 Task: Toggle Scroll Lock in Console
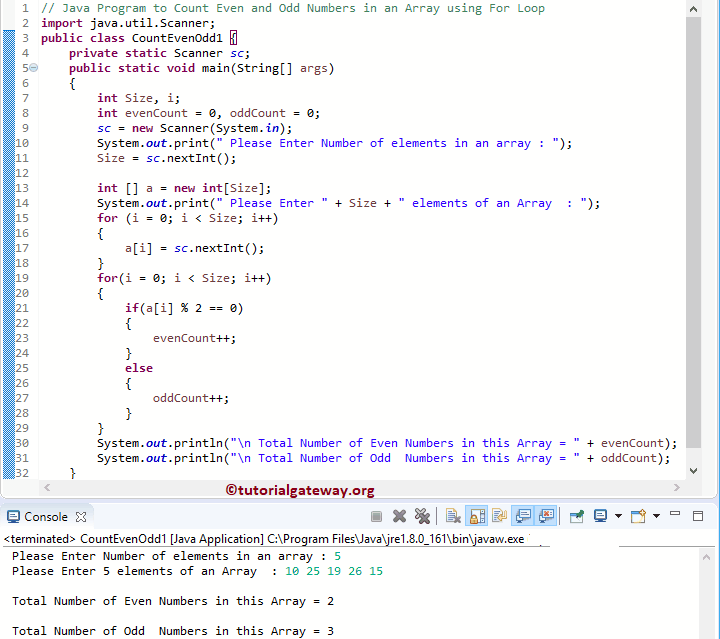tap(477, 516)
